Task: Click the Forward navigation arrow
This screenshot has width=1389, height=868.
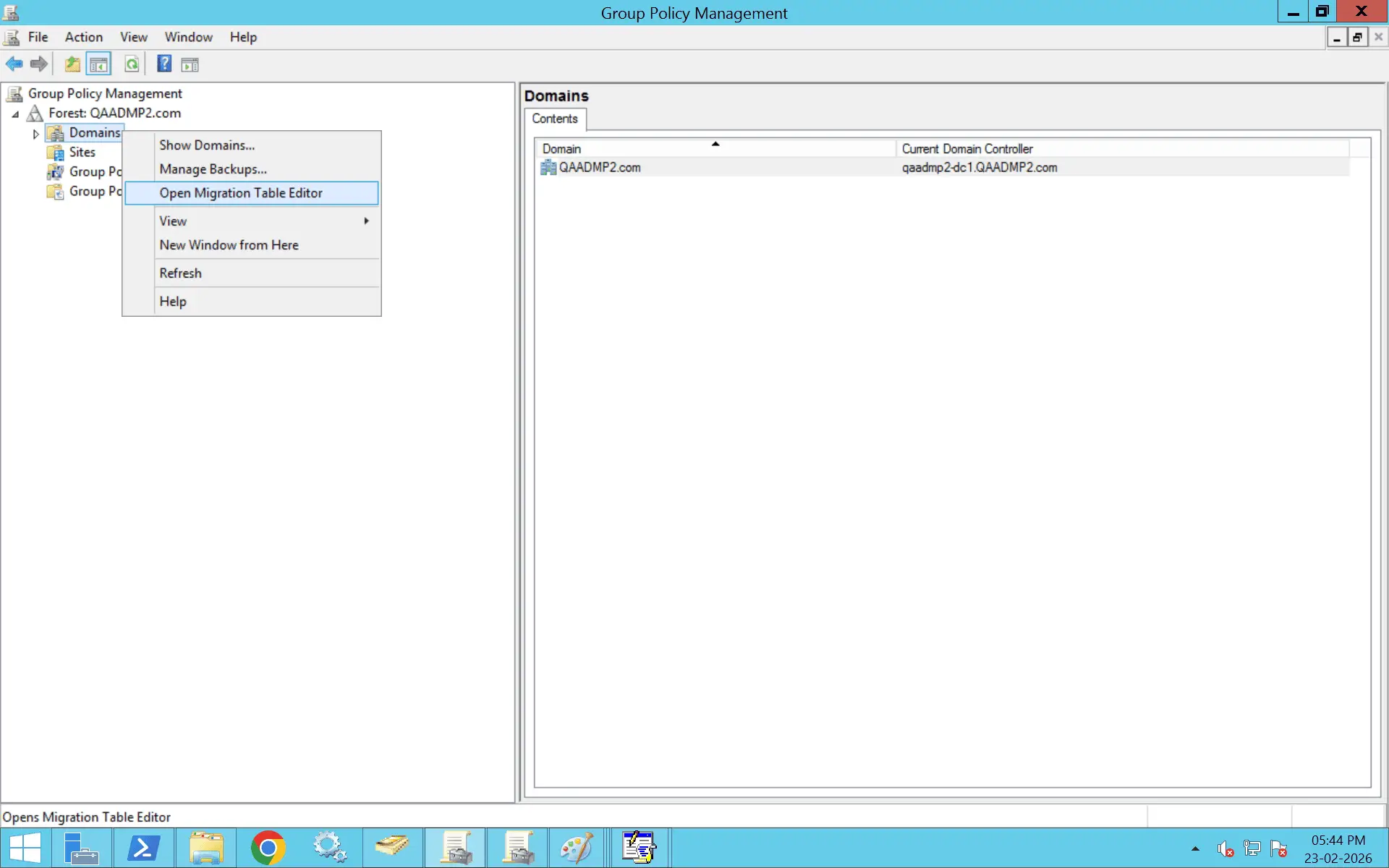Action: pos(38,64)
